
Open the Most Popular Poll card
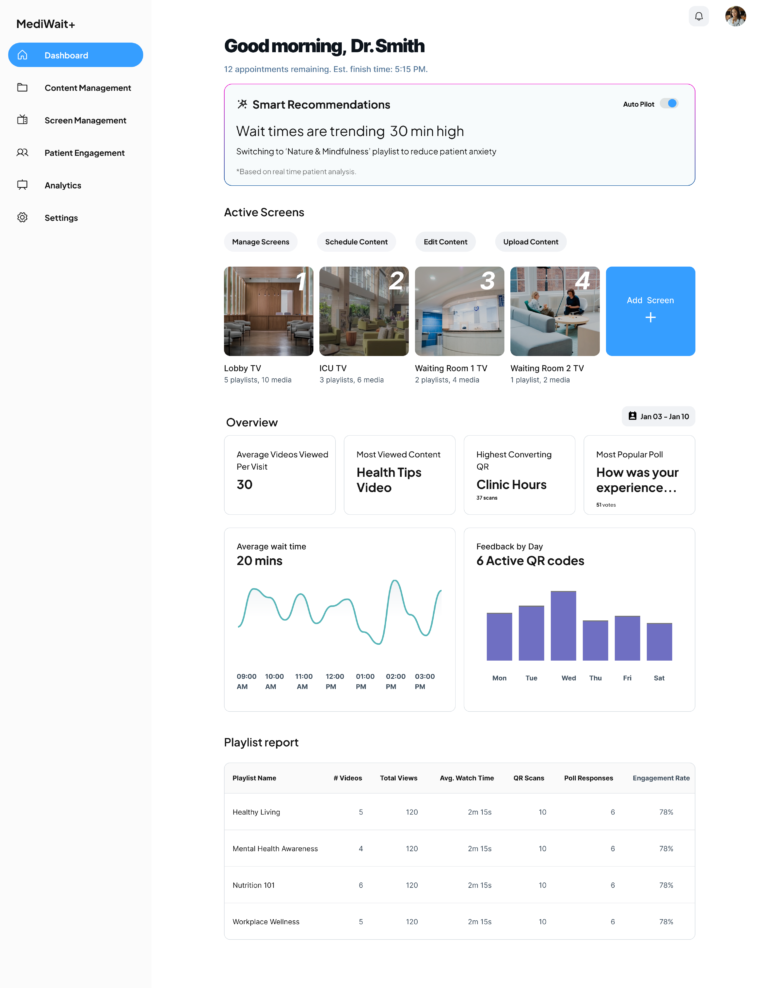click(x=639, y=475)
